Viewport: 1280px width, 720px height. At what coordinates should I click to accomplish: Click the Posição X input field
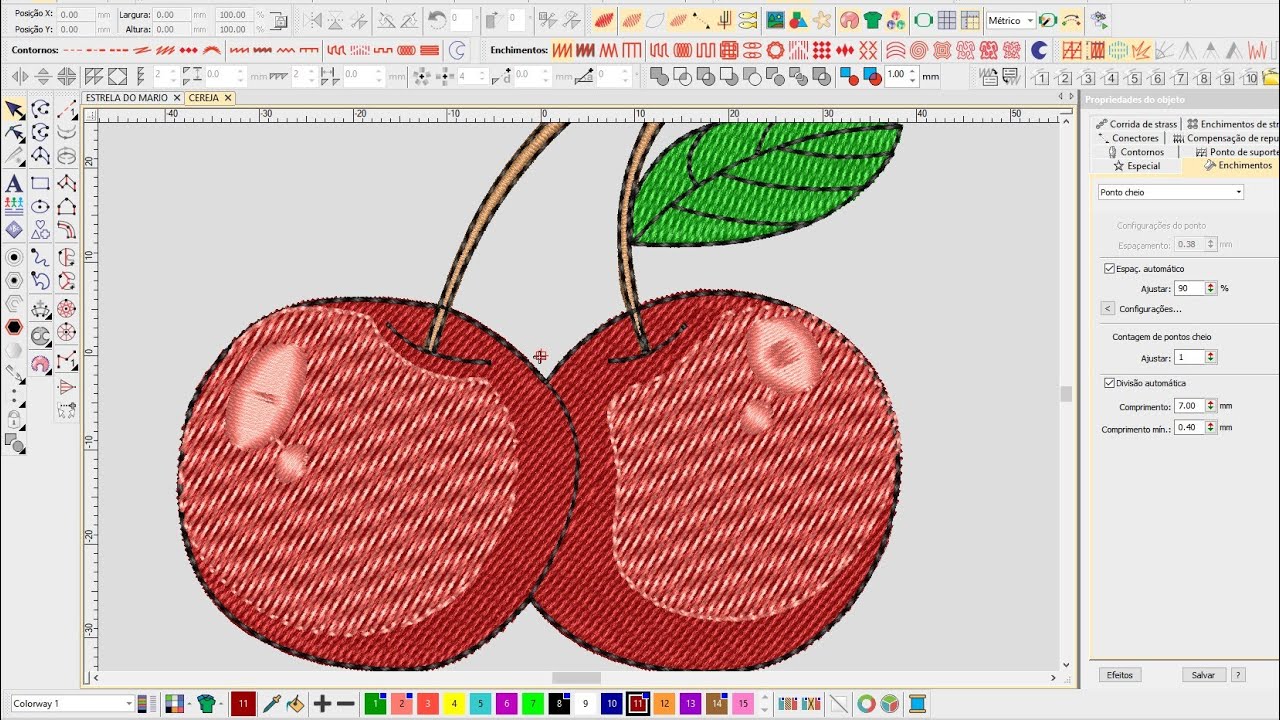[76, 15]
